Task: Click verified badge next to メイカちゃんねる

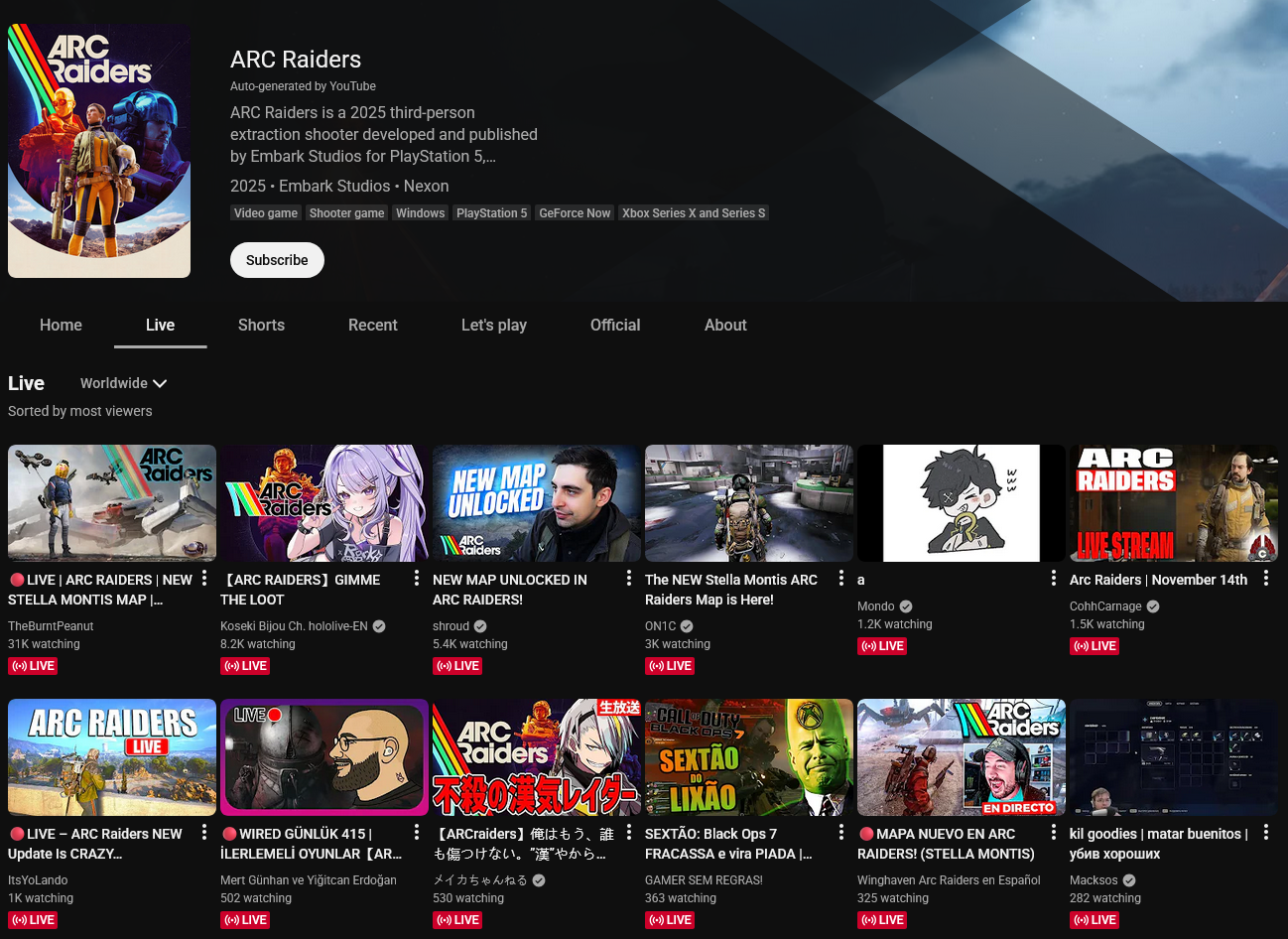Action: pos(539,880)
